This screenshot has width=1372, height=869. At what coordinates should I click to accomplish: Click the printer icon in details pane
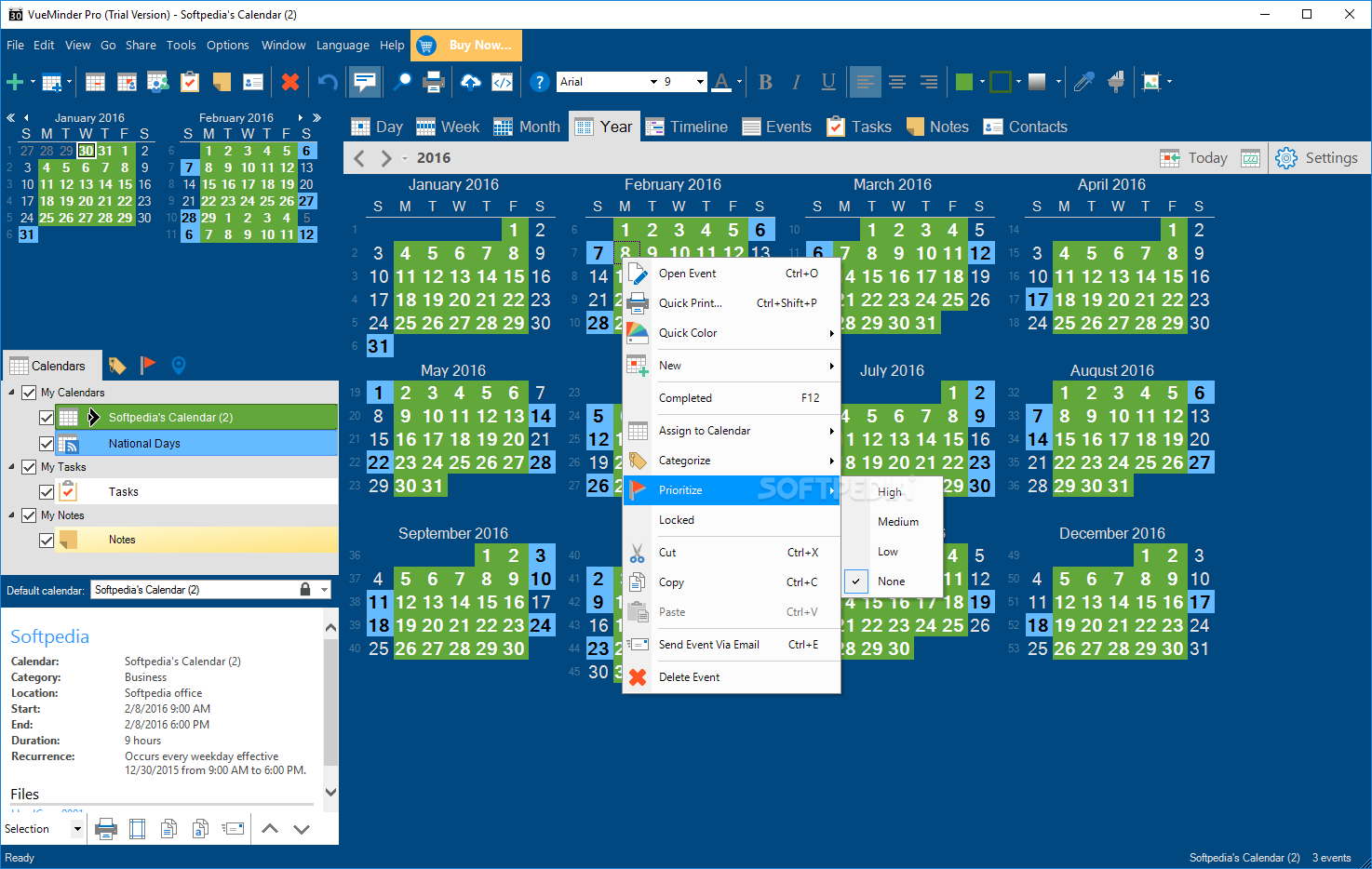[x=106, y=828]
